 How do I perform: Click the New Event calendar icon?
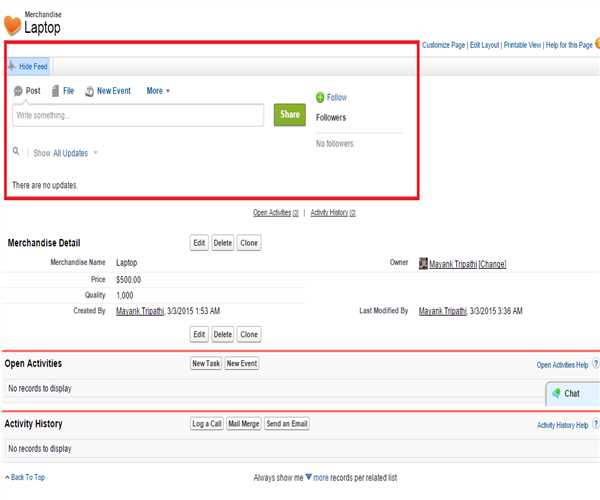89,91
